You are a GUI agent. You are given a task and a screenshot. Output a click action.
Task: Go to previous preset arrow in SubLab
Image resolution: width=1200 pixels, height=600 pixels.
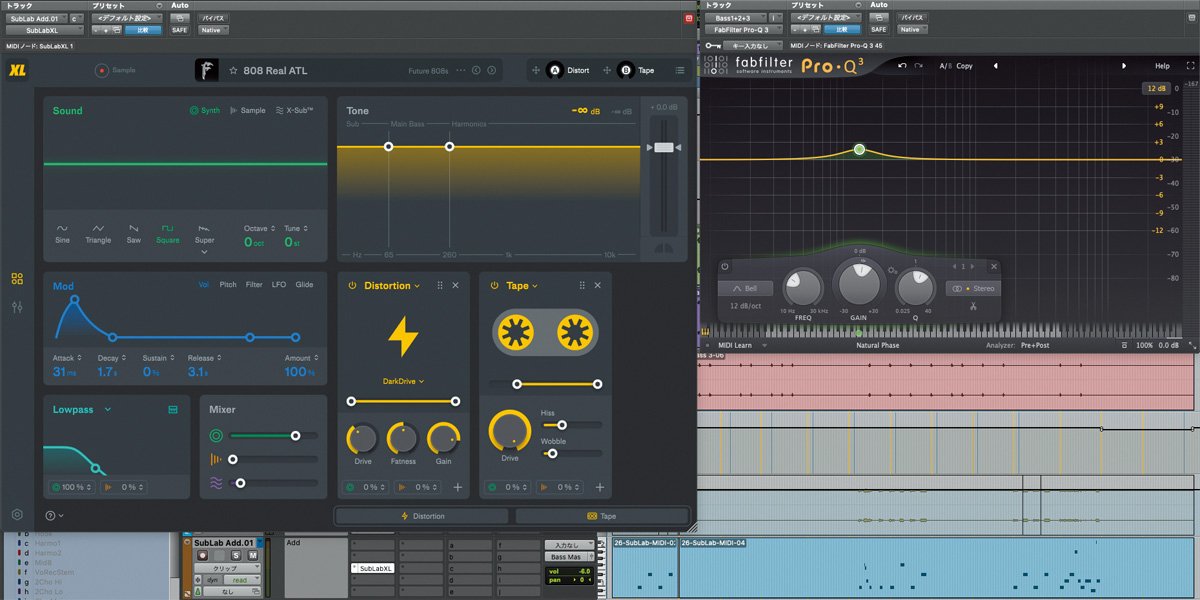(476, 71)
